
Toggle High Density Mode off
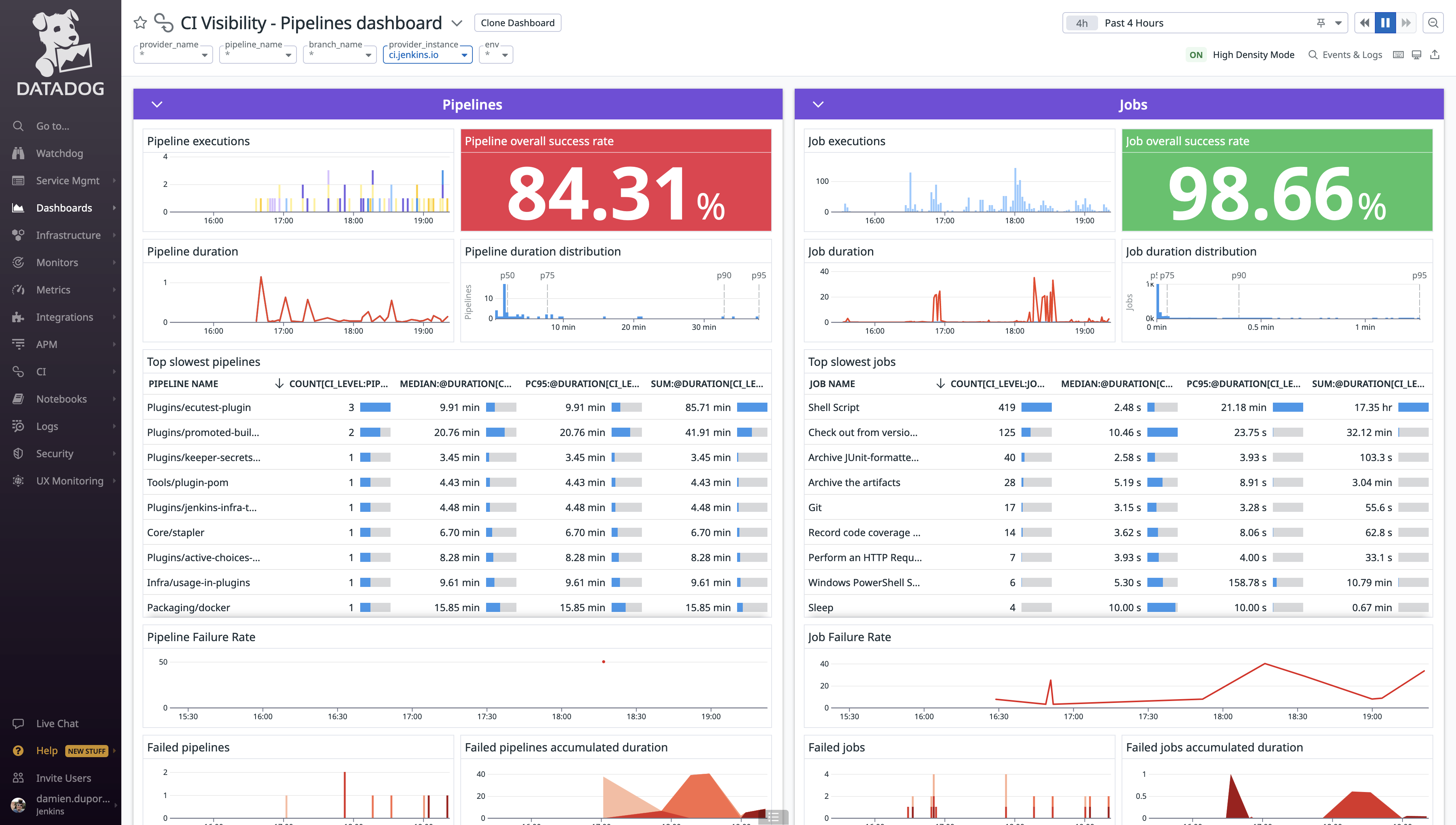point(1197,54)
